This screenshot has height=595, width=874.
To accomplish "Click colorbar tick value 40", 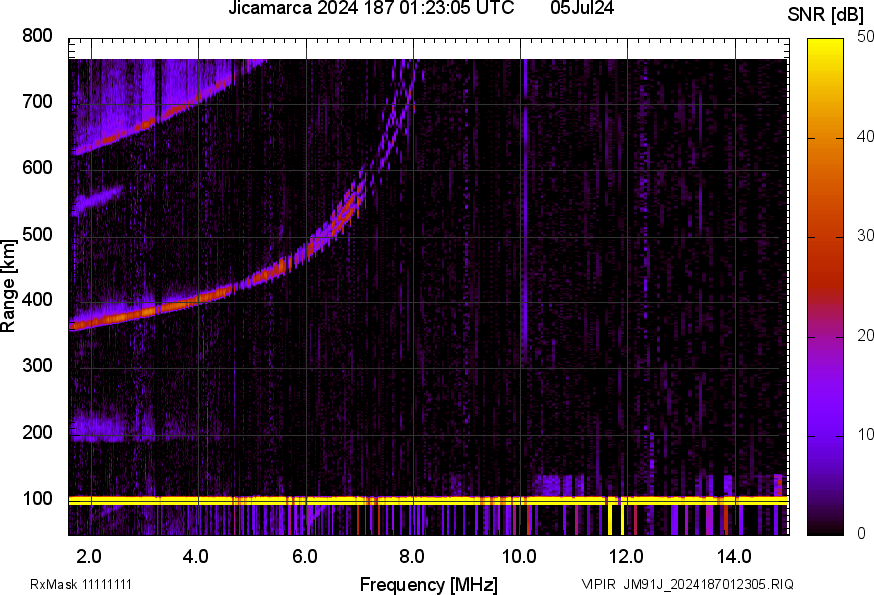I will pyautogui.click(x=865, y=136).
